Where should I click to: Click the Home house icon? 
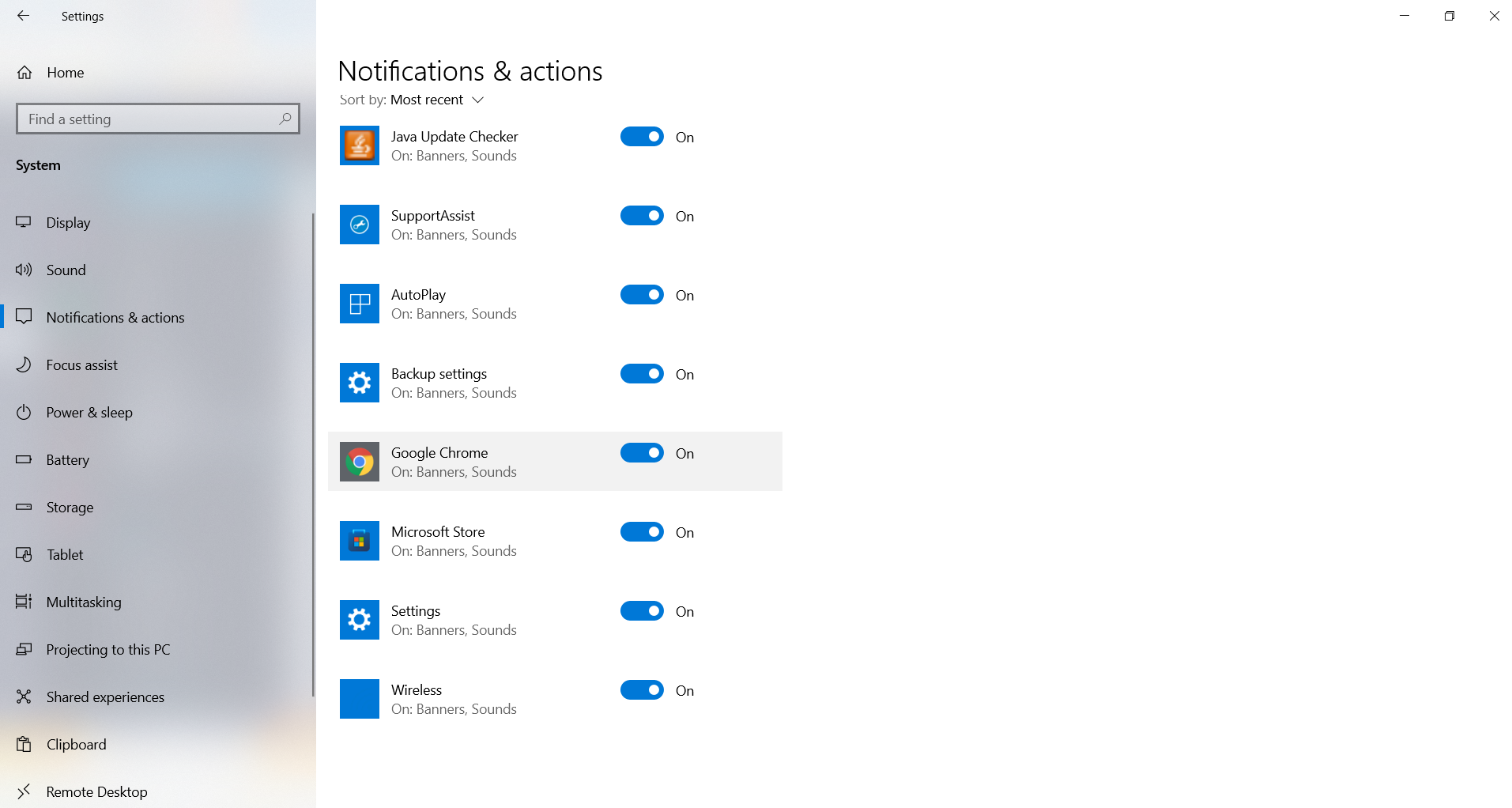(25, 73)
